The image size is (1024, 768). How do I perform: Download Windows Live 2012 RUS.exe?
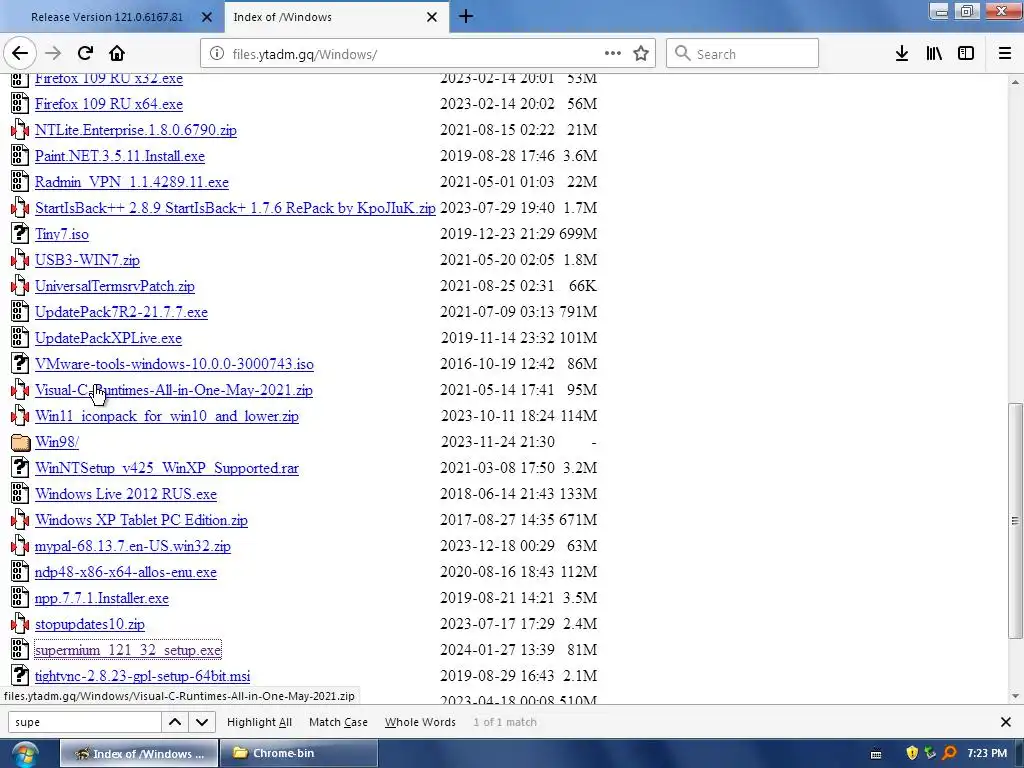click(125, 494)
